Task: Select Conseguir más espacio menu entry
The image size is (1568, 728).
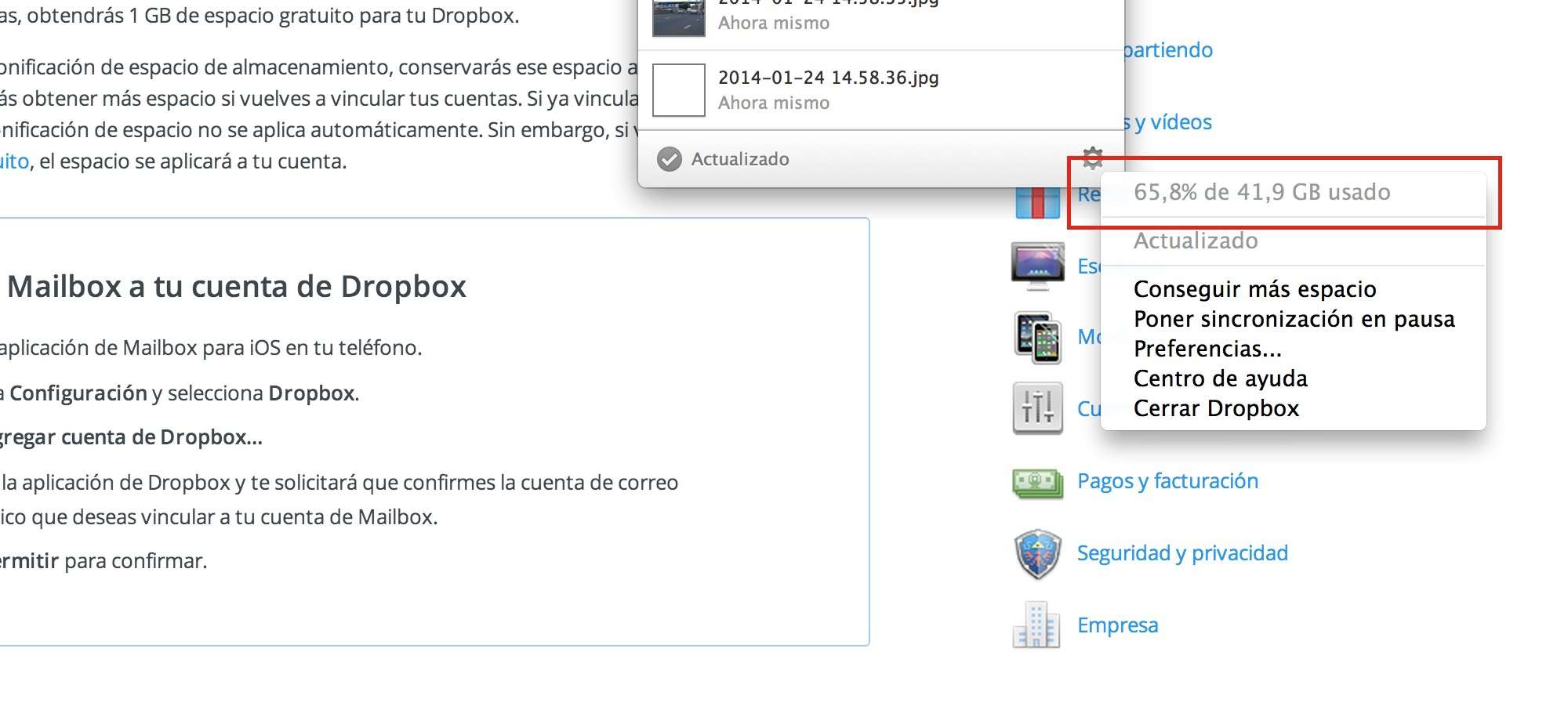Action: [1254, 289]
